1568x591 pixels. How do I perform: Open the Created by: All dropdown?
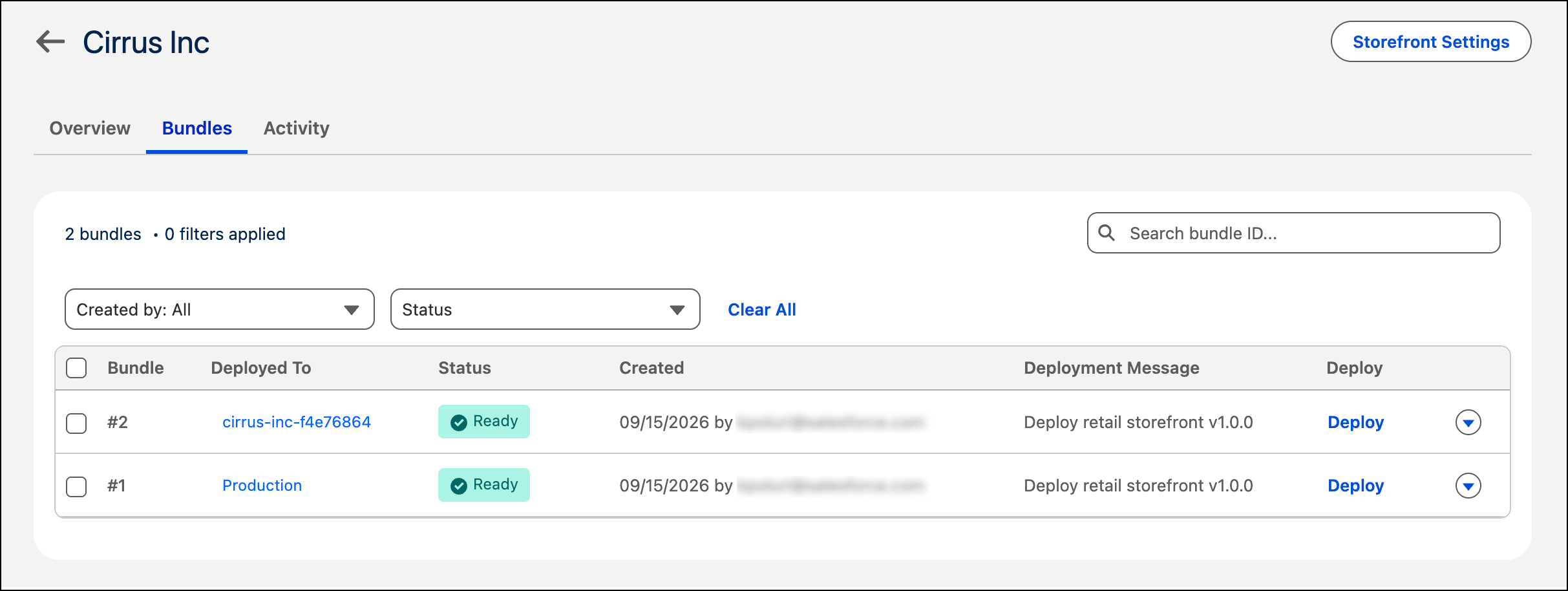[220, 309]
